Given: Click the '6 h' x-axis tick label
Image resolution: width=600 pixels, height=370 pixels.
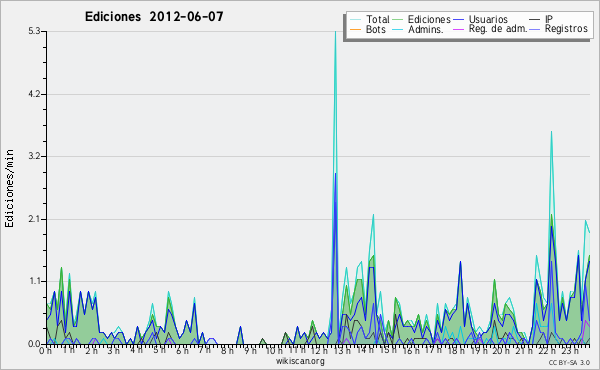Looking at the screenshot, I should pyautogui.click(x=182, y=350).
